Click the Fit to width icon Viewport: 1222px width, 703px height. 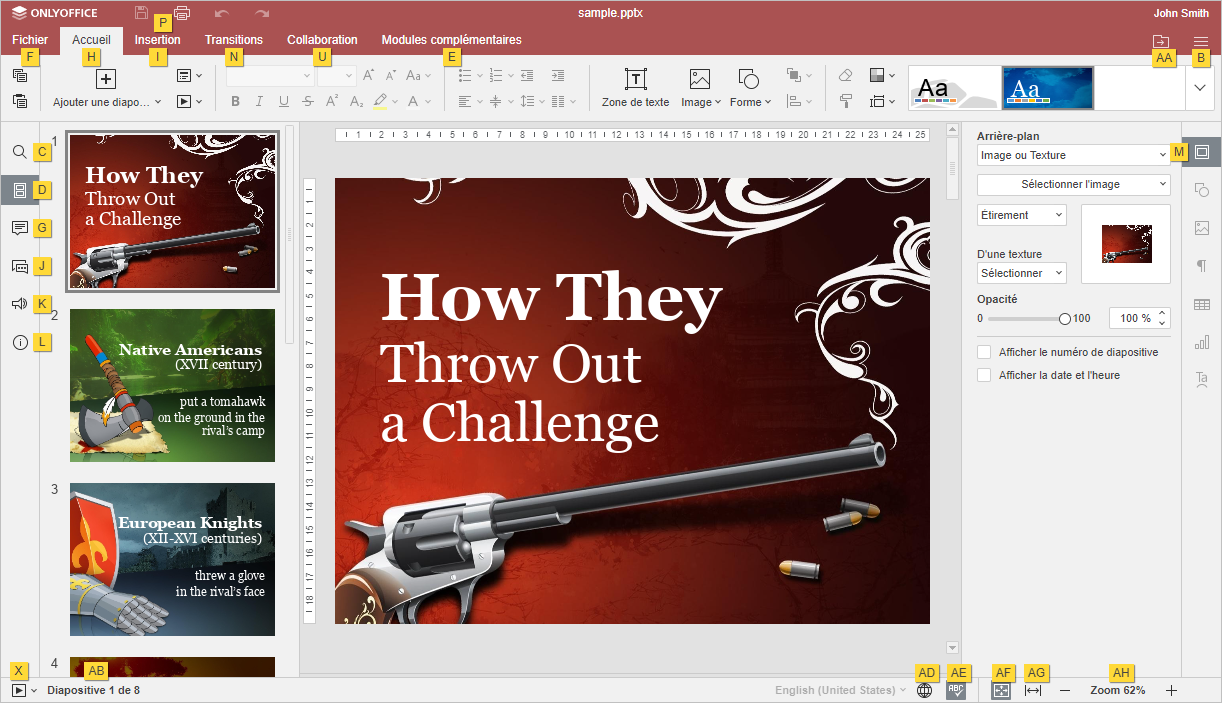click(x=1034, y=690)
